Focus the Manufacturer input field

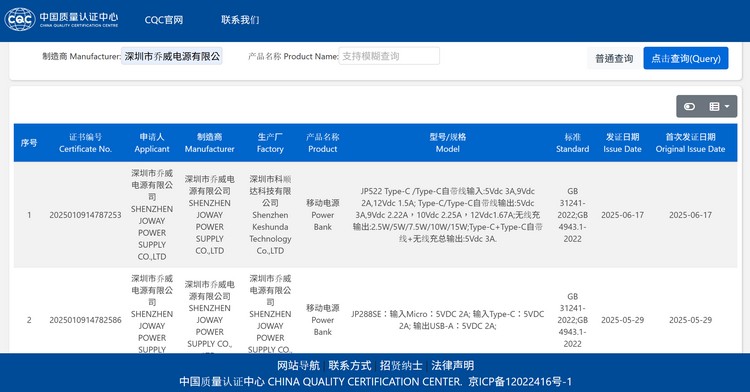[x=172, y=56]
